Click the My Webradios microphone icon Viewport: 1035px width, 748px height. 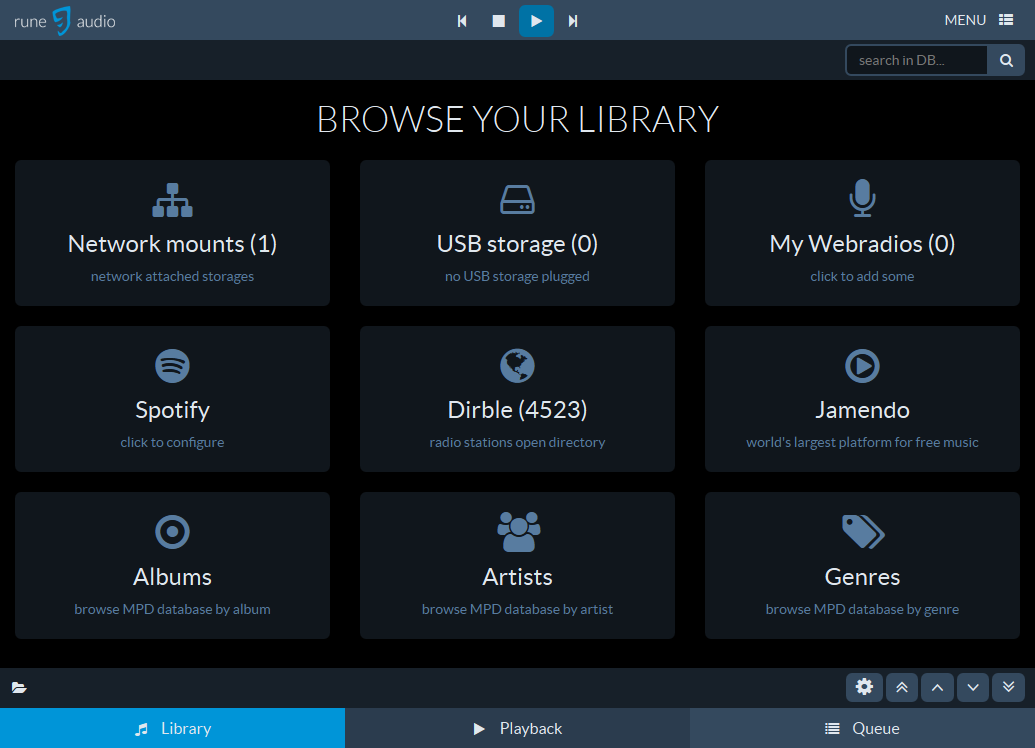[x=862, y=198]
